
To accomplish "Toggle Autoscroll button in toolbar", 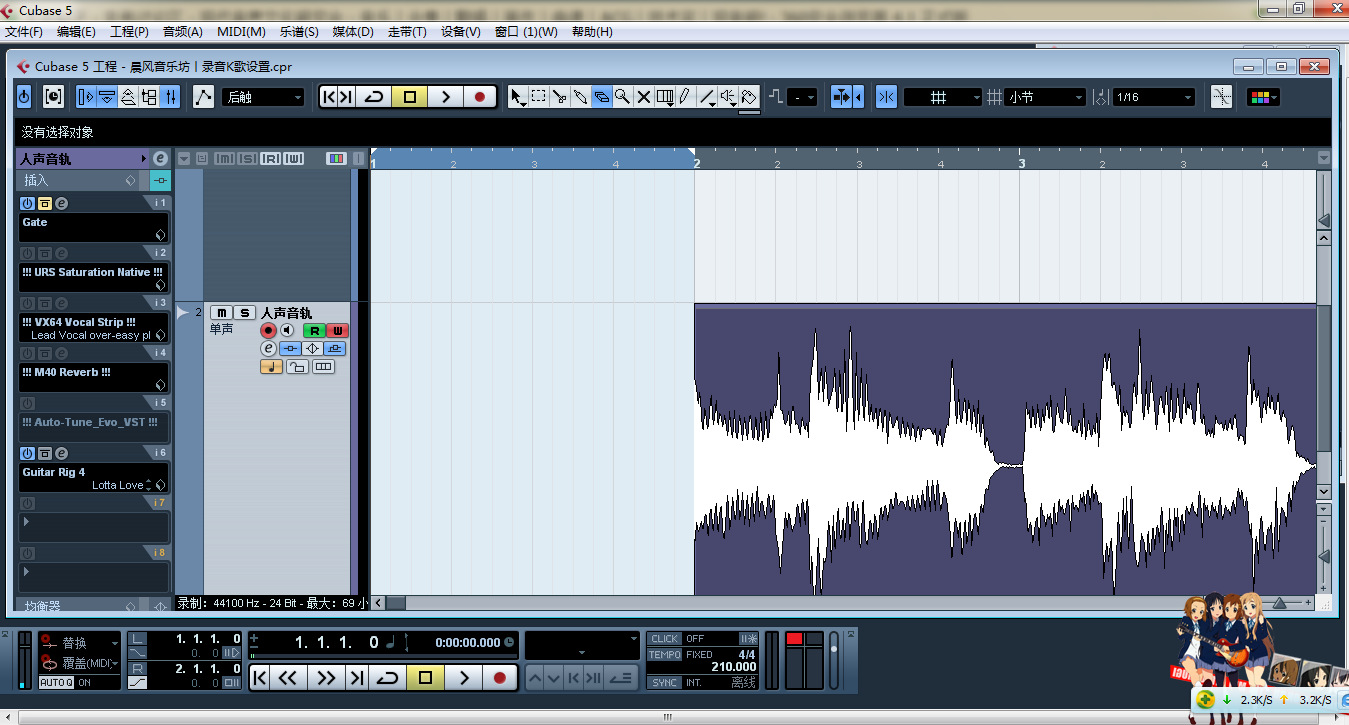I will pyautogui.click(x=839, y=97).
